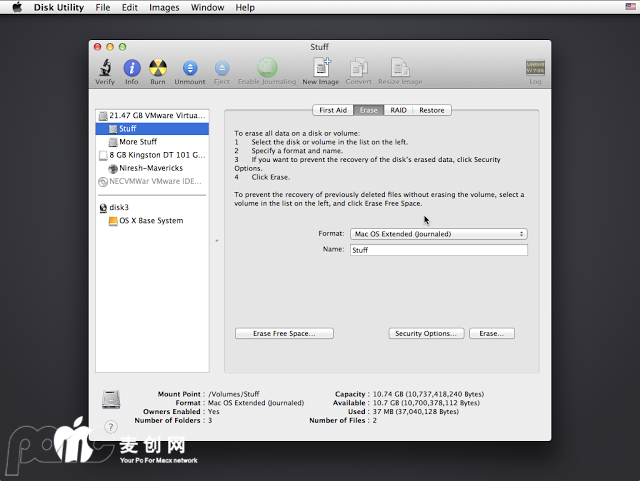
Task: Switch to the RAID tab
Action: (398, 110)
